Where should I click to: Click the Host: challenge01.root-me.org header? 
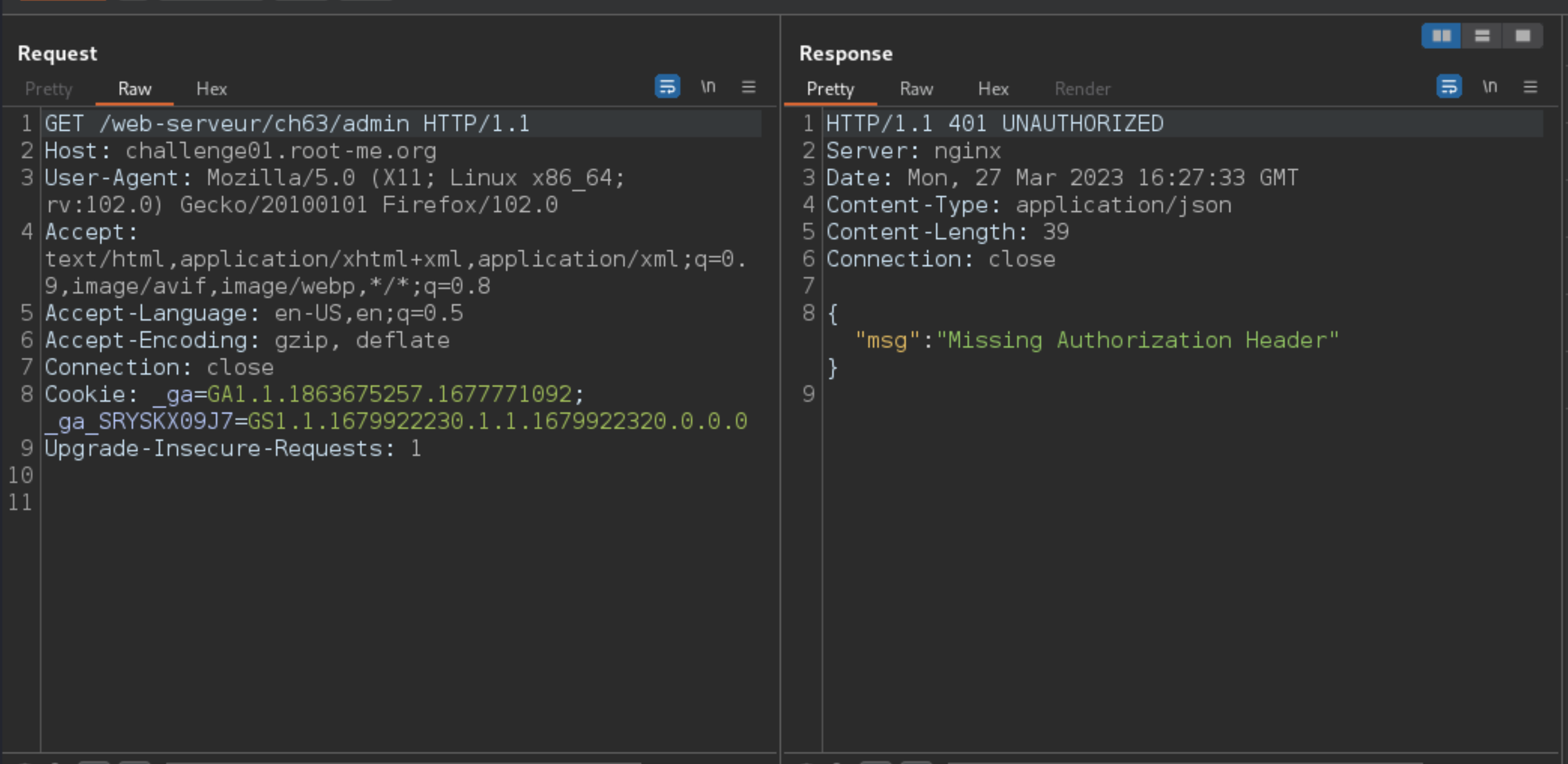(241, 150)
